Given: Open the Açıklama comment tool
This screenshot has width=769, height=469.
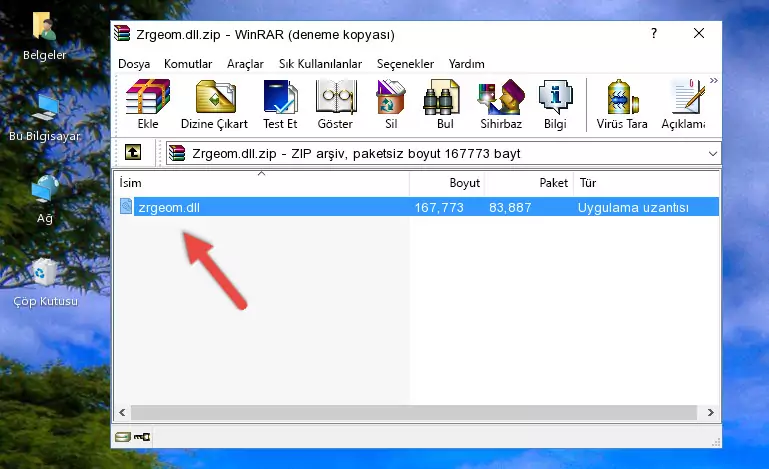Looking at the screenshot, I should pos(683,104).
